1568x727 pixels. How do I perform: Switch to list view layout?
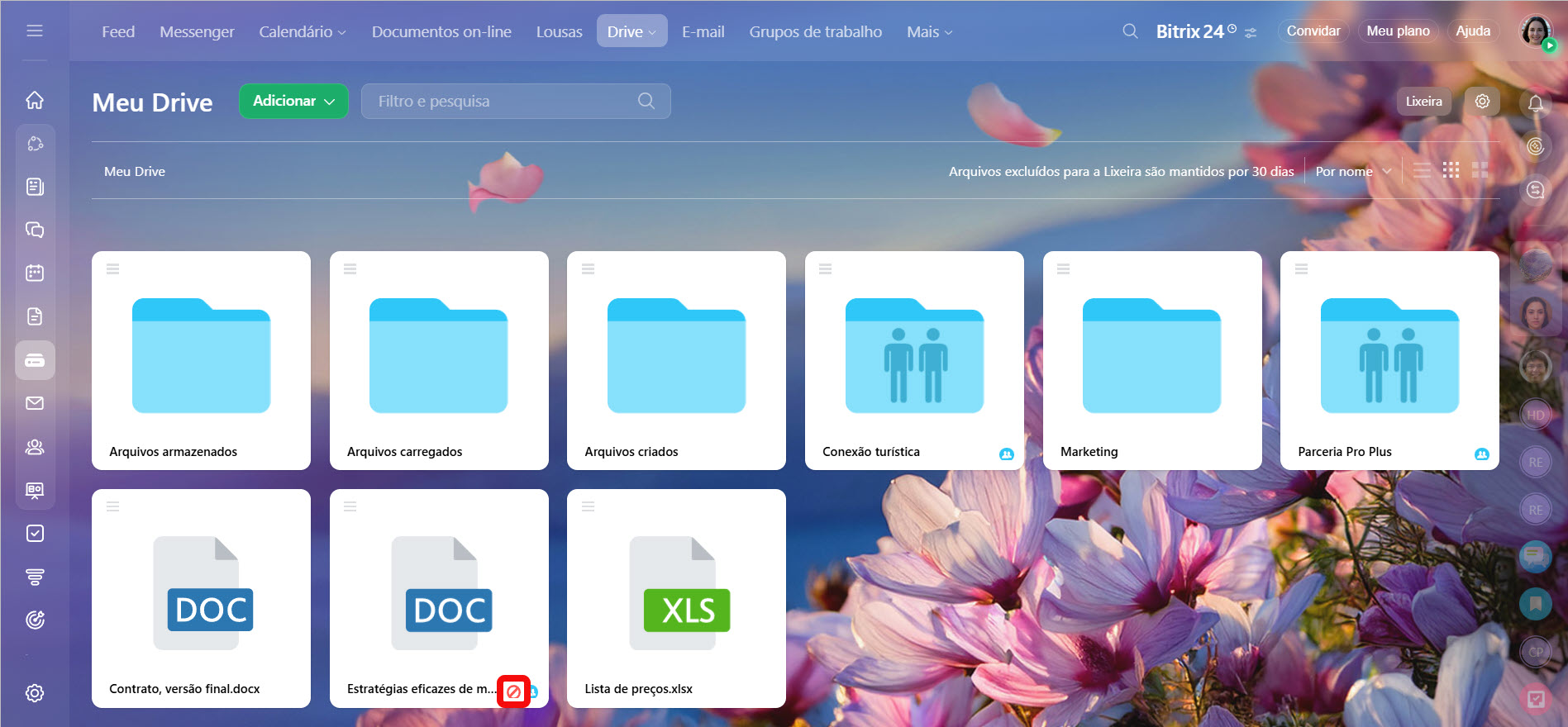click(x=1422, y=171)
